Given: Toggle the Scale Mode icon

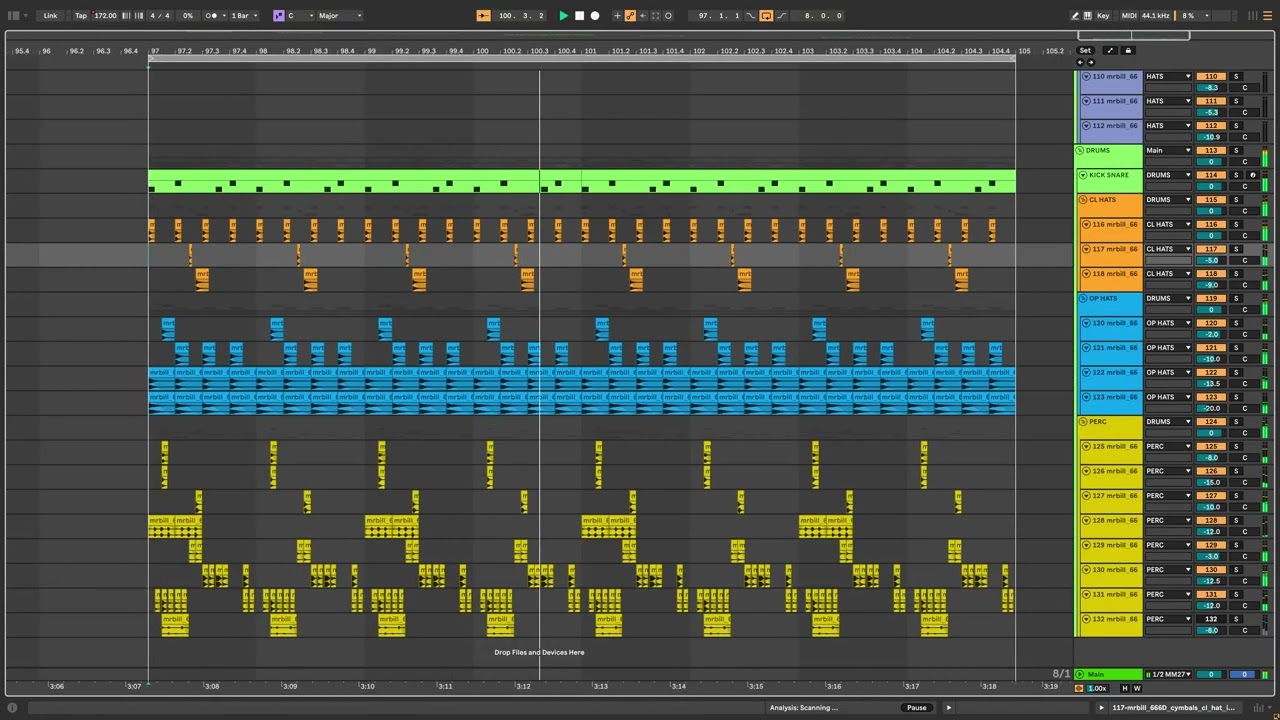Looking at the screenshot, I should pos(279,16).
